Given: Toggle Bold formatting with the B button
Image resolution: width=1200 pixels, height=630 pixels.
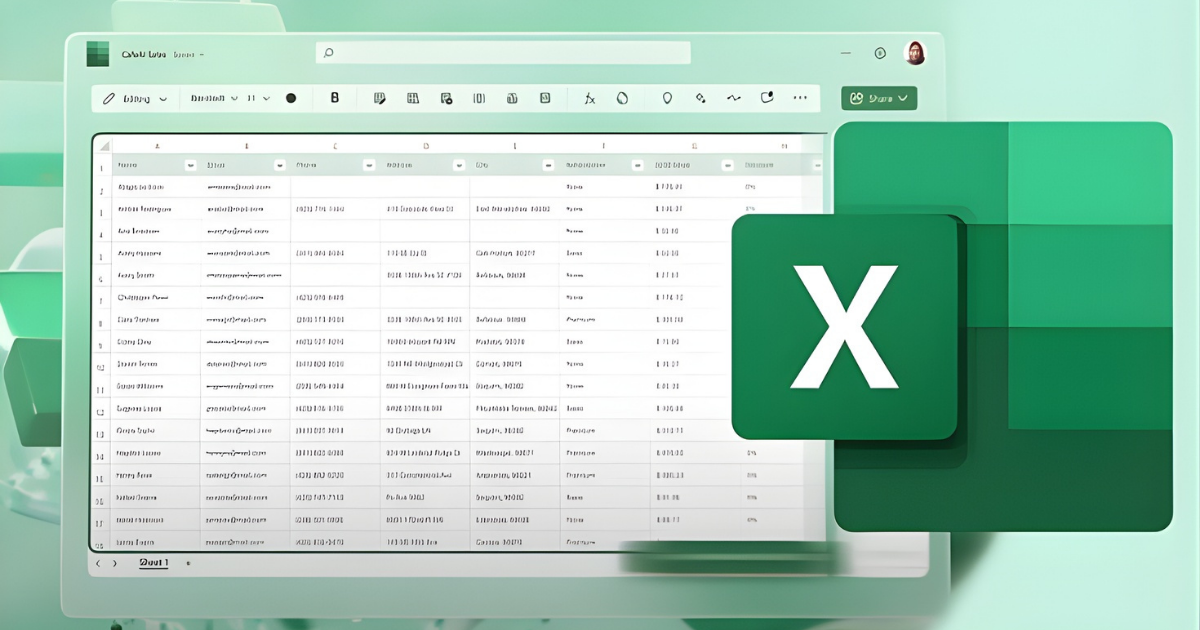Looking at the screenshot, I should click(x=335, y=98).
